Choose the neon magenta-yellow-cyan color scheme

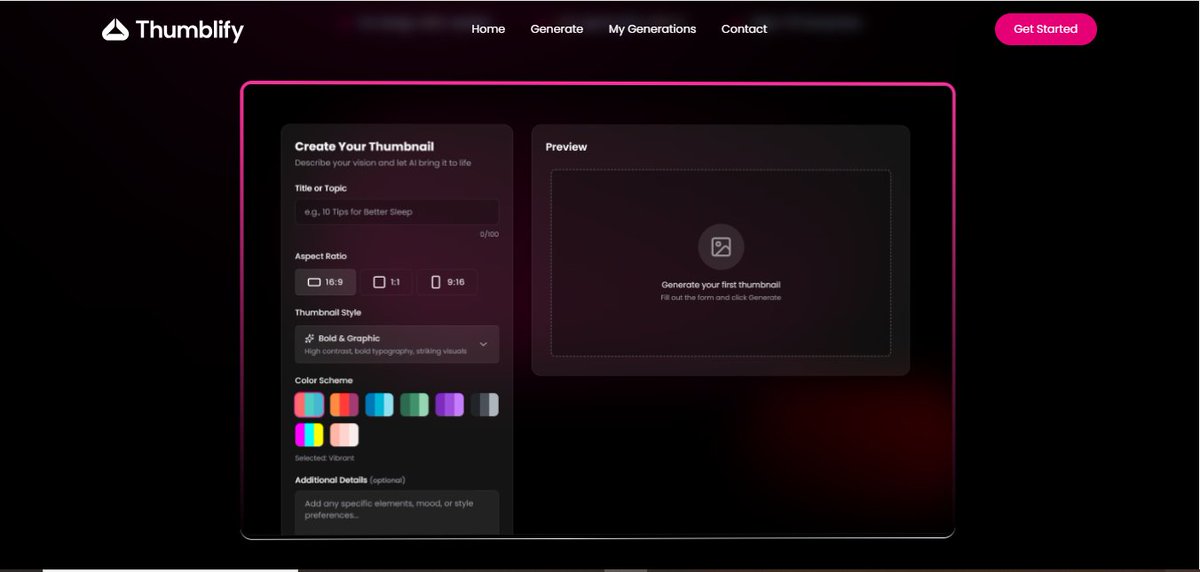(309, 435)
